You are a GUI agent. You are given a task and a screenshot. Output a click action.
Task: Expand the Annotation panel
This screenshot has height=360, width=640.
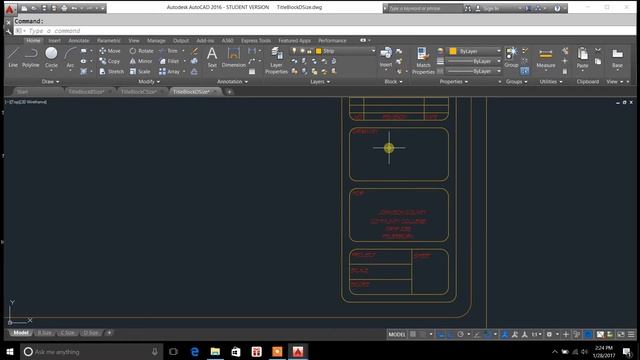point(232,82)
